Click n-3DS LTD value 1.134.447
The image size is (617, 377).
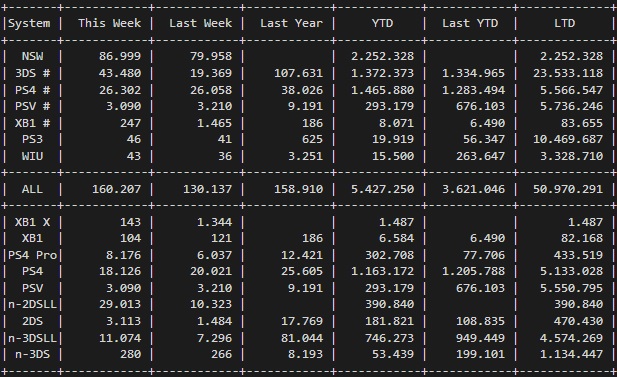[571, 355]
